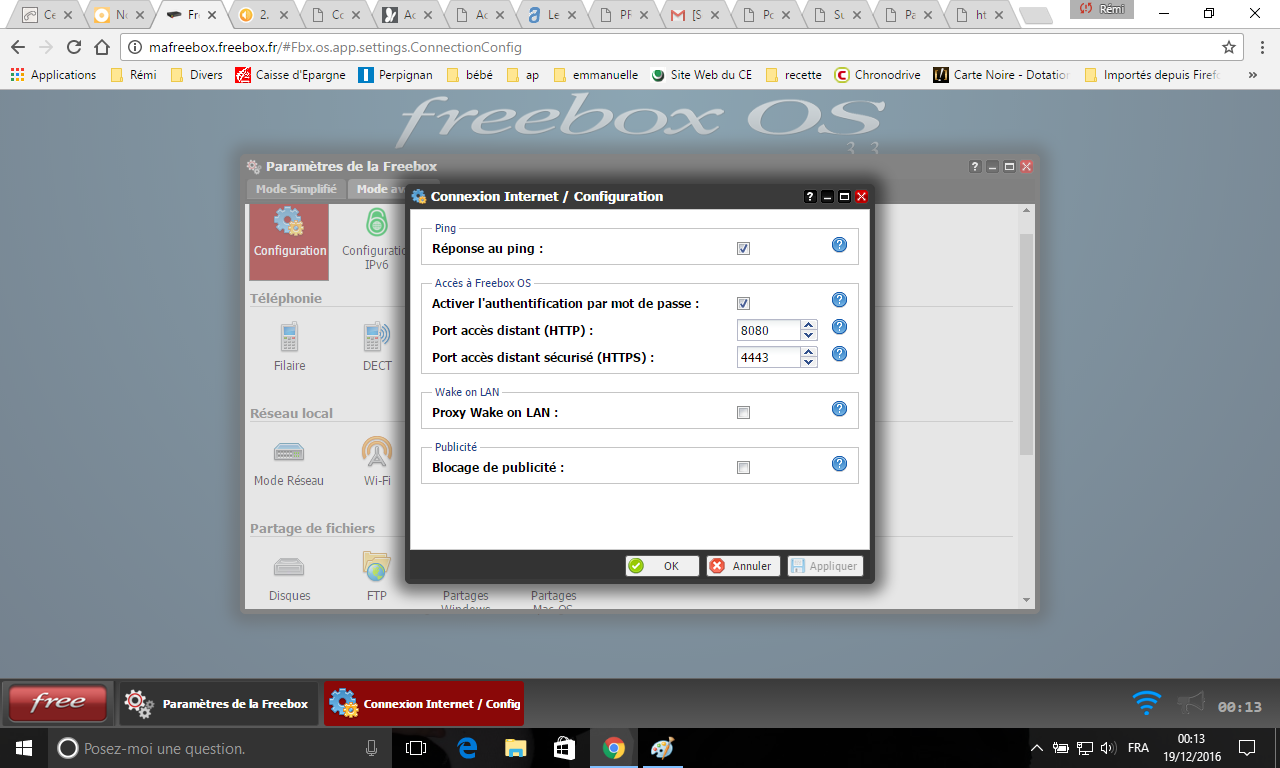Click the HTTPS port input field
Image resolution: width=1280 pixels, height=768 pixels.
[769, 357]
